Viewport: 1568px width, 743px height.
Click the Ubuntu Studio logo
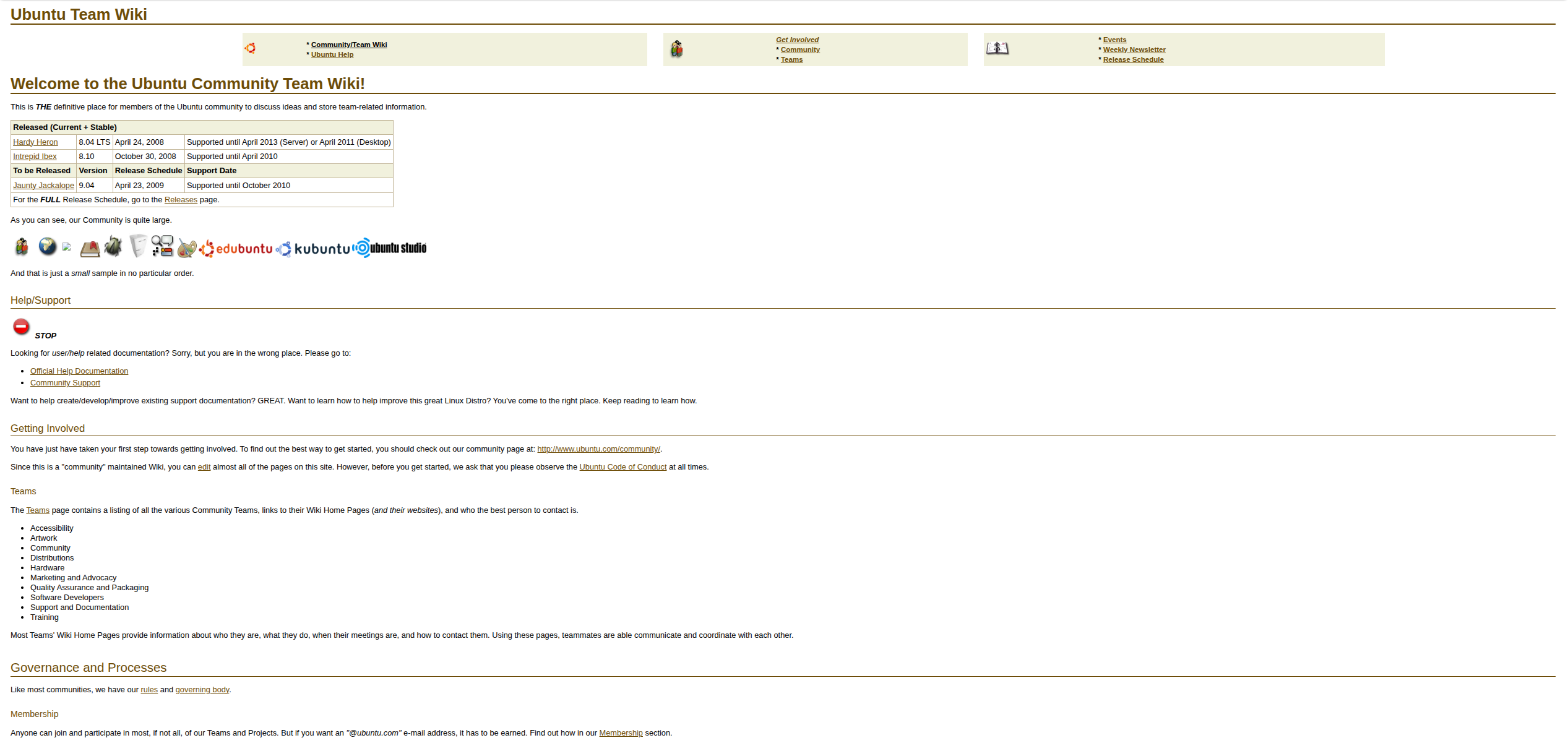click(390, 248)
